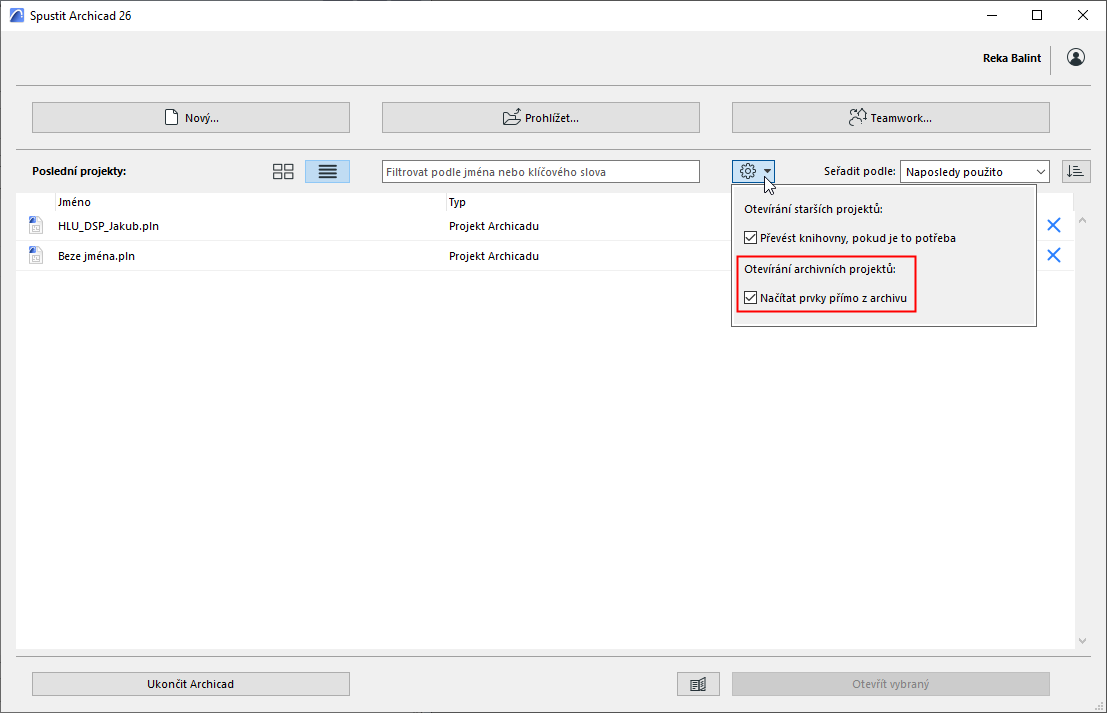Open the settings gear icon above the project list
Screen dimensions: 1107x713
(747, 170)
